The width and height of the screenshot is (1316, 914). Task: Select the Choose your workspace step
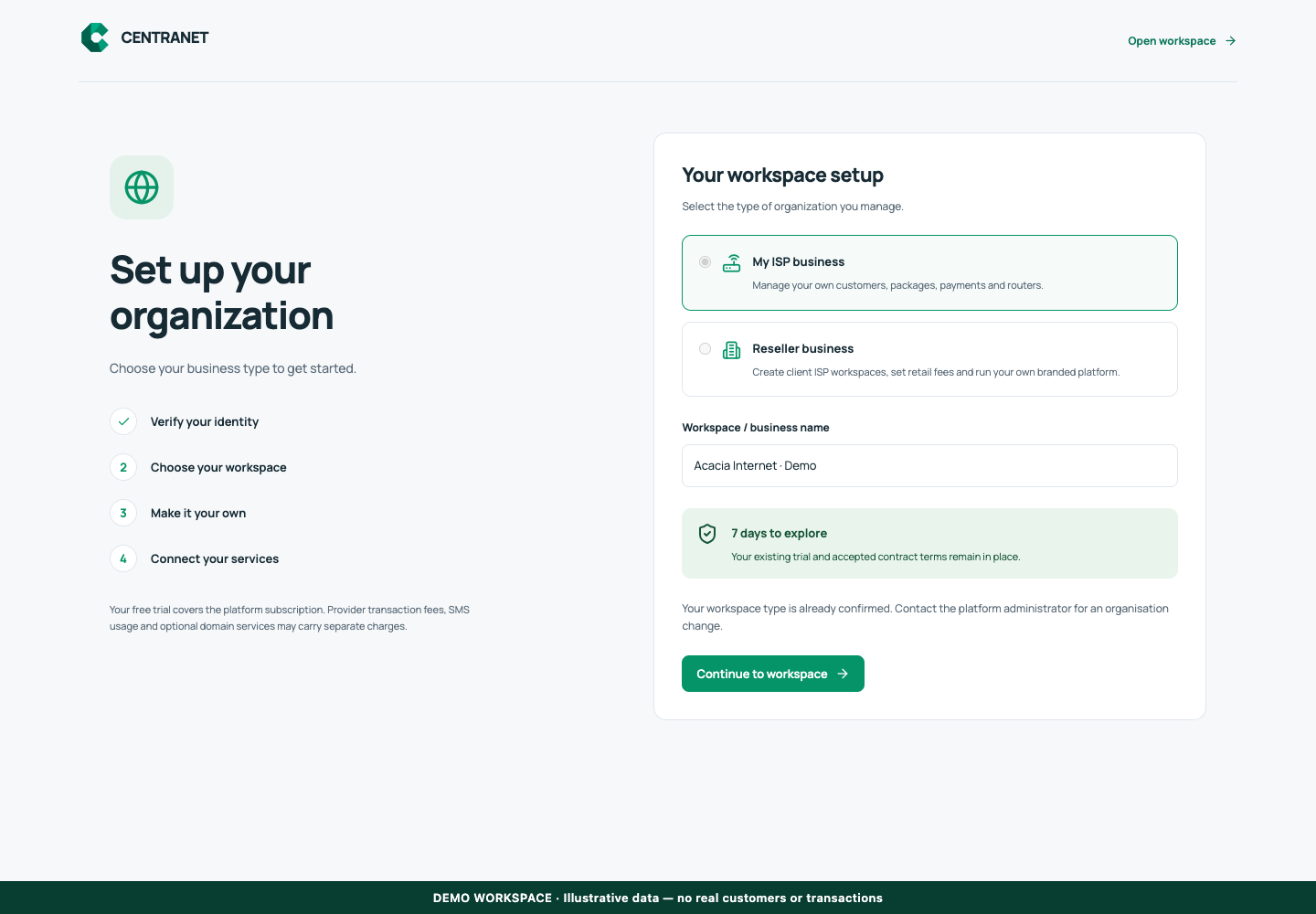pos(218,467)
